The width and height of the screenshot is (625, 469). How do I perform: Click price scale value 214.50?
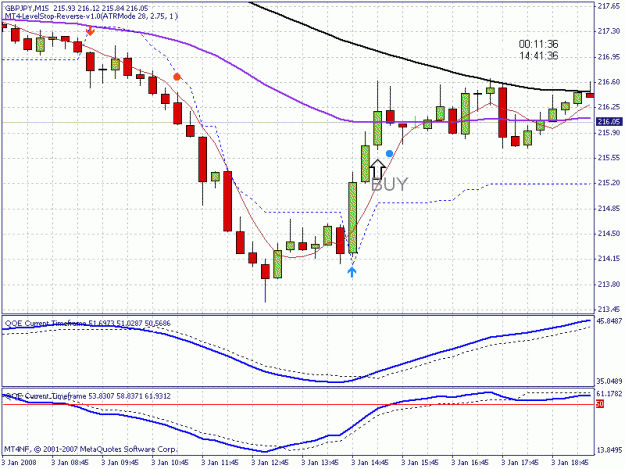click(x=609, y=234)
